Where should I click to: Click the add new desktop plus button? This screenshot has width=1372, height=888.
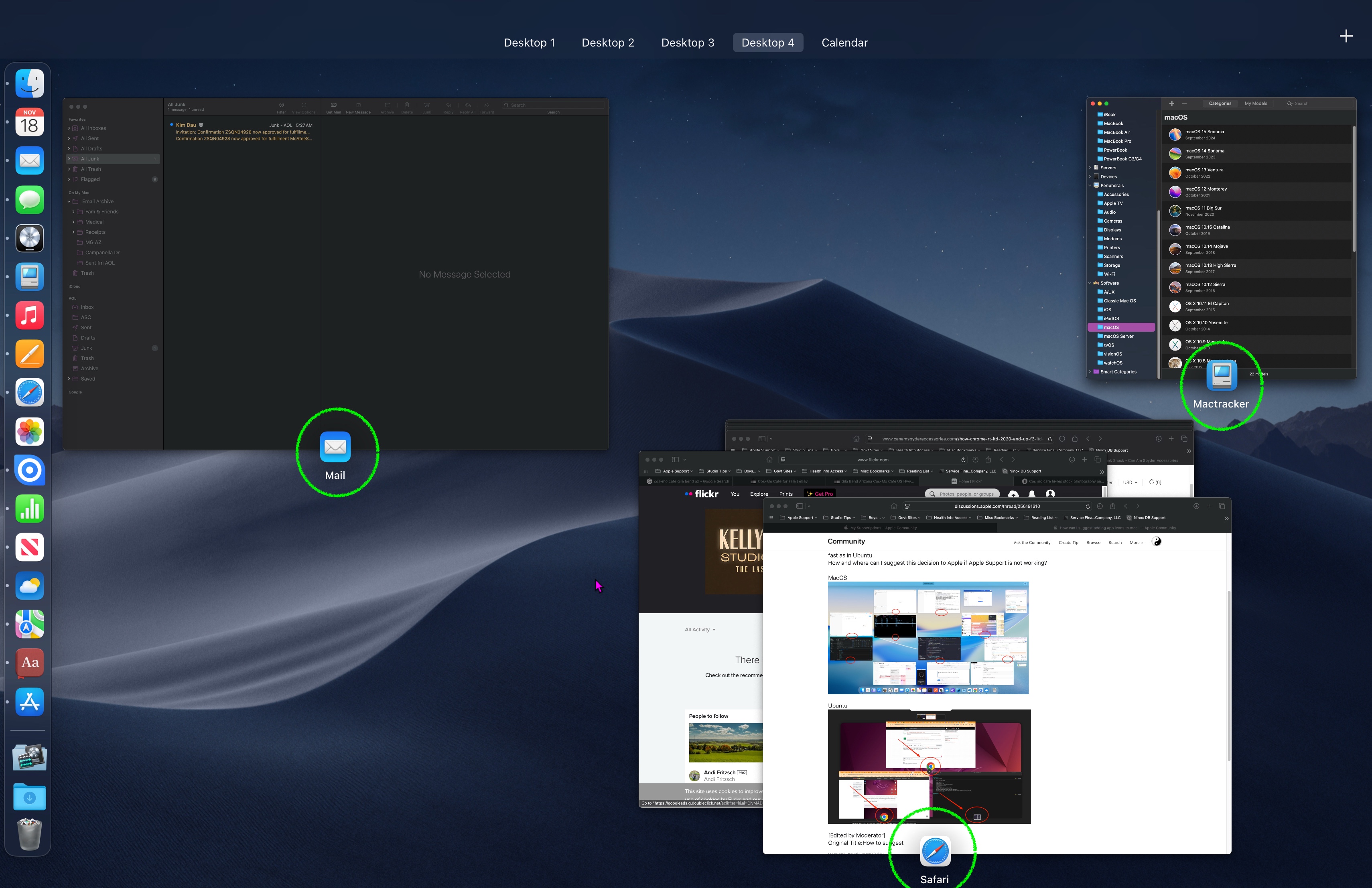point(1346,36)
